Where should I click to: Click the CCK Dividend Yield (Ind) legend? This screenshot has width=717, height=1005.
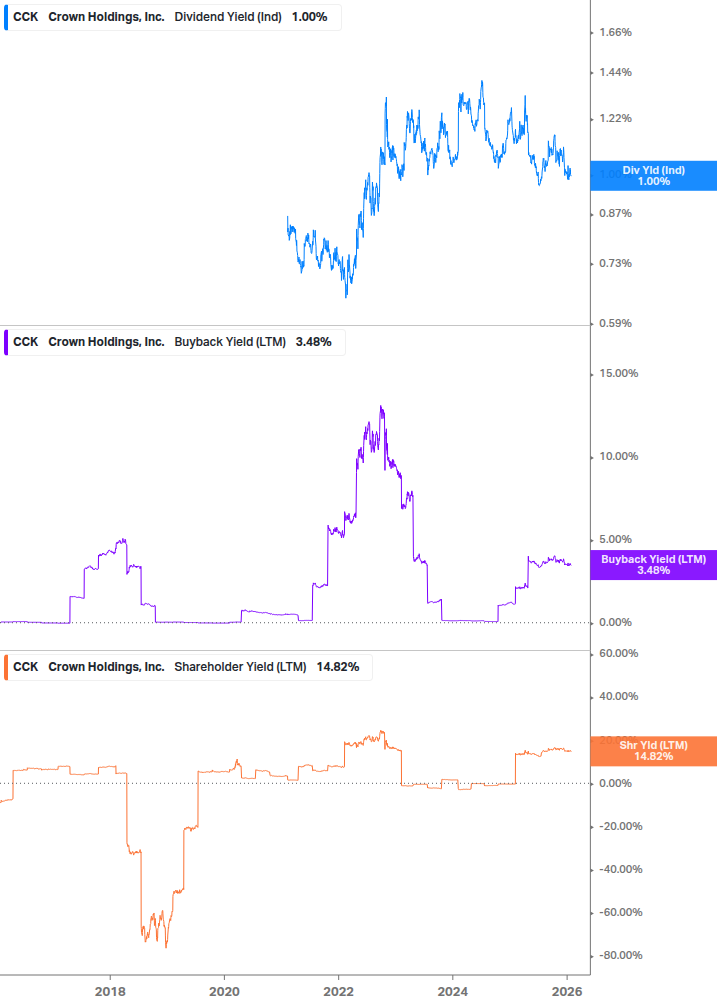point(172,17)
